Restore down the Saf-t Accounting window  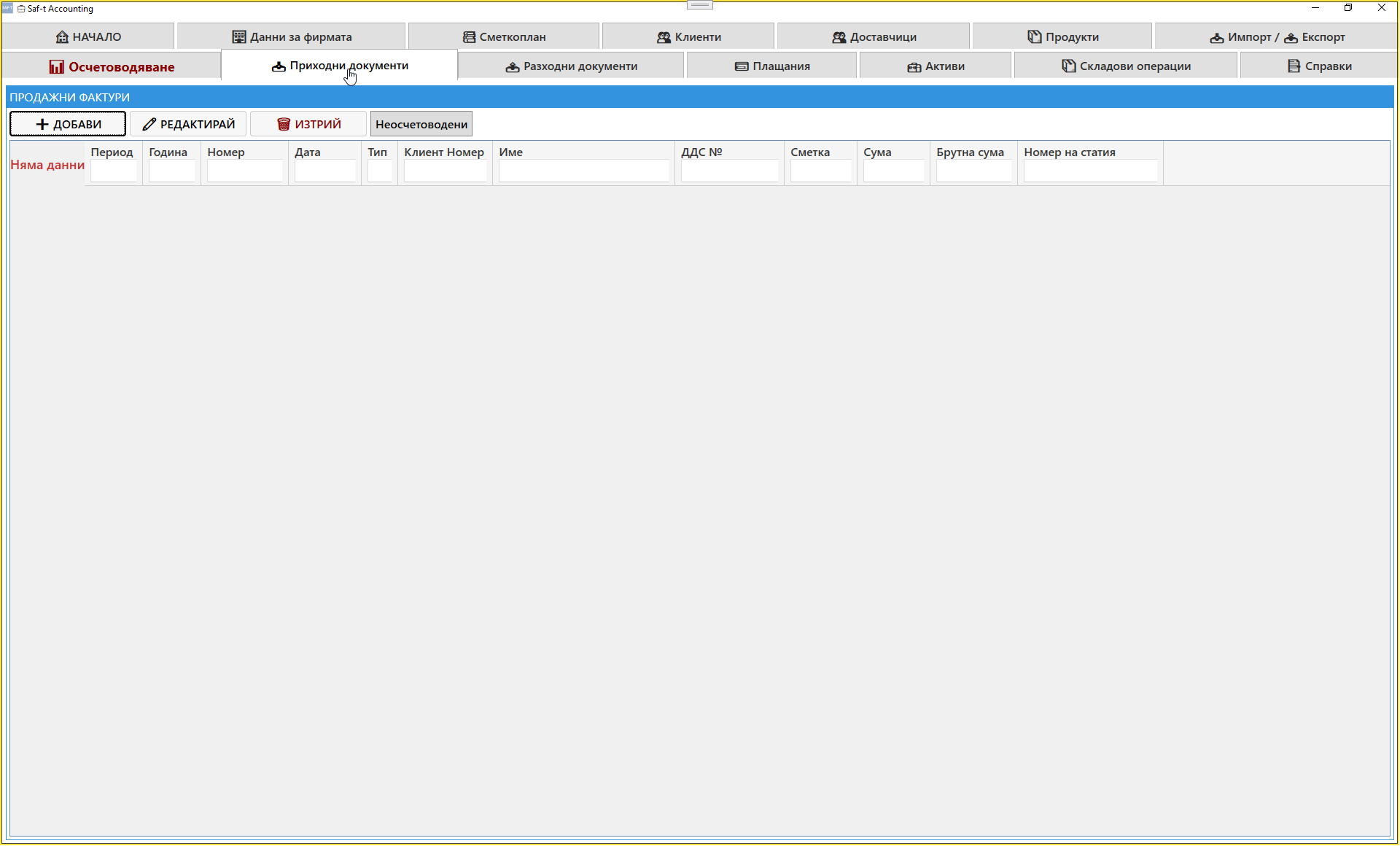(1348, 8)
